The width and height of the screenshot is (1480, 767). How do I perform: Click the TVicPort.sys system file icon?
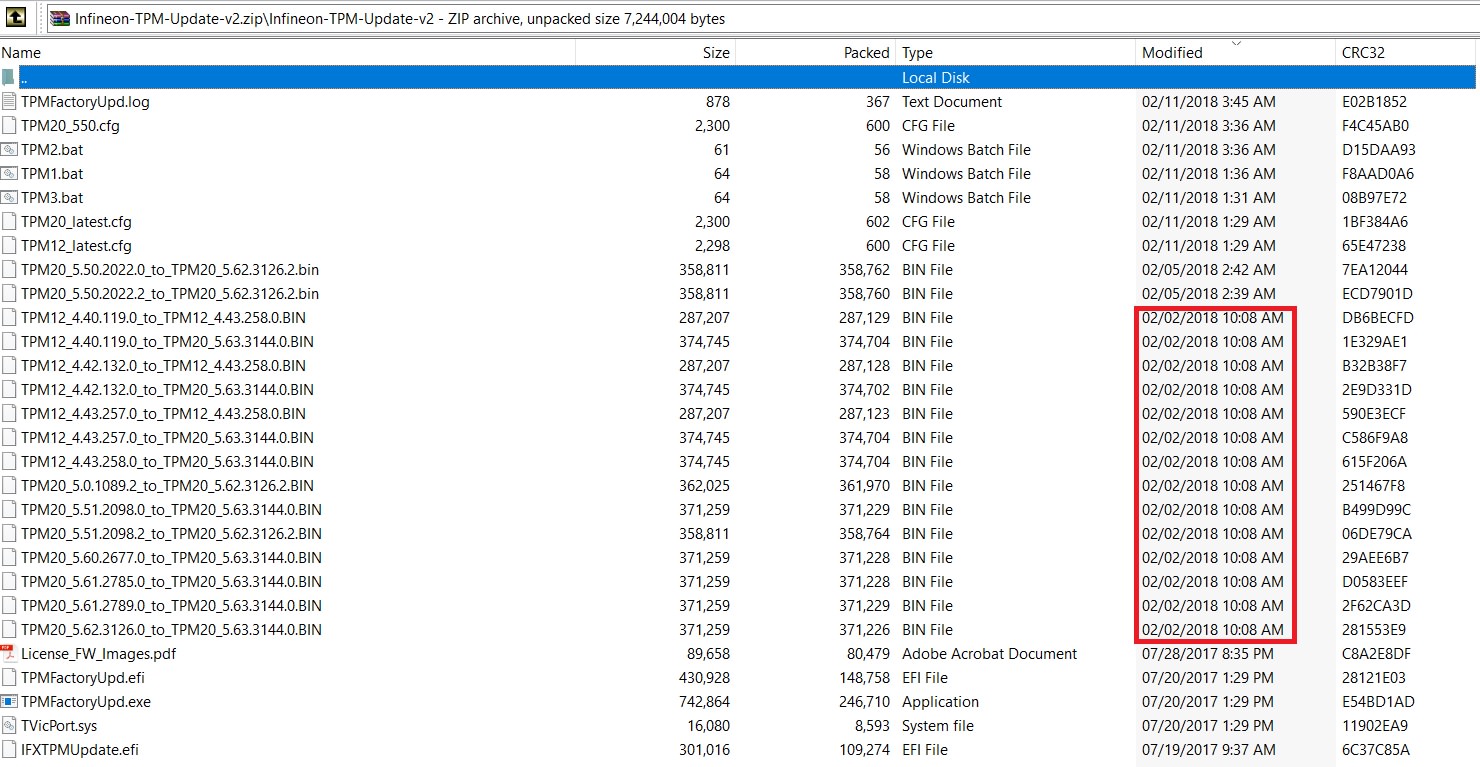[x=9, y=726]
